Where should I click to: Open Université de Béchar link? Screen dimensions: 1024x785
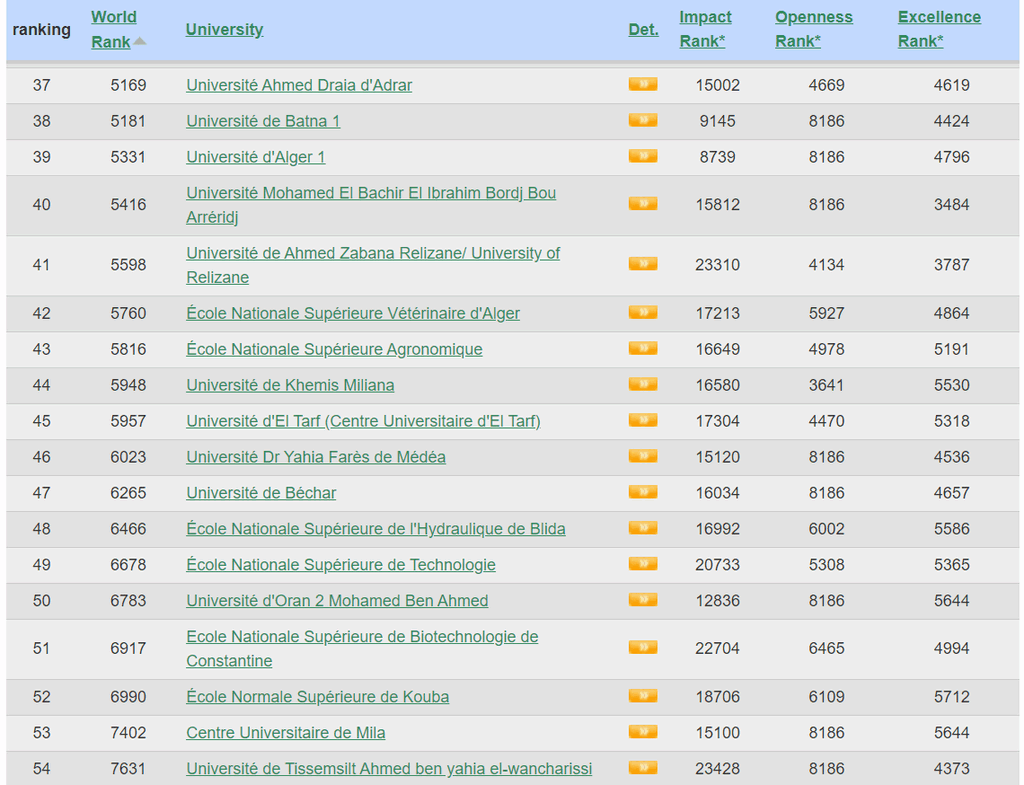click(x=261, y=493)
